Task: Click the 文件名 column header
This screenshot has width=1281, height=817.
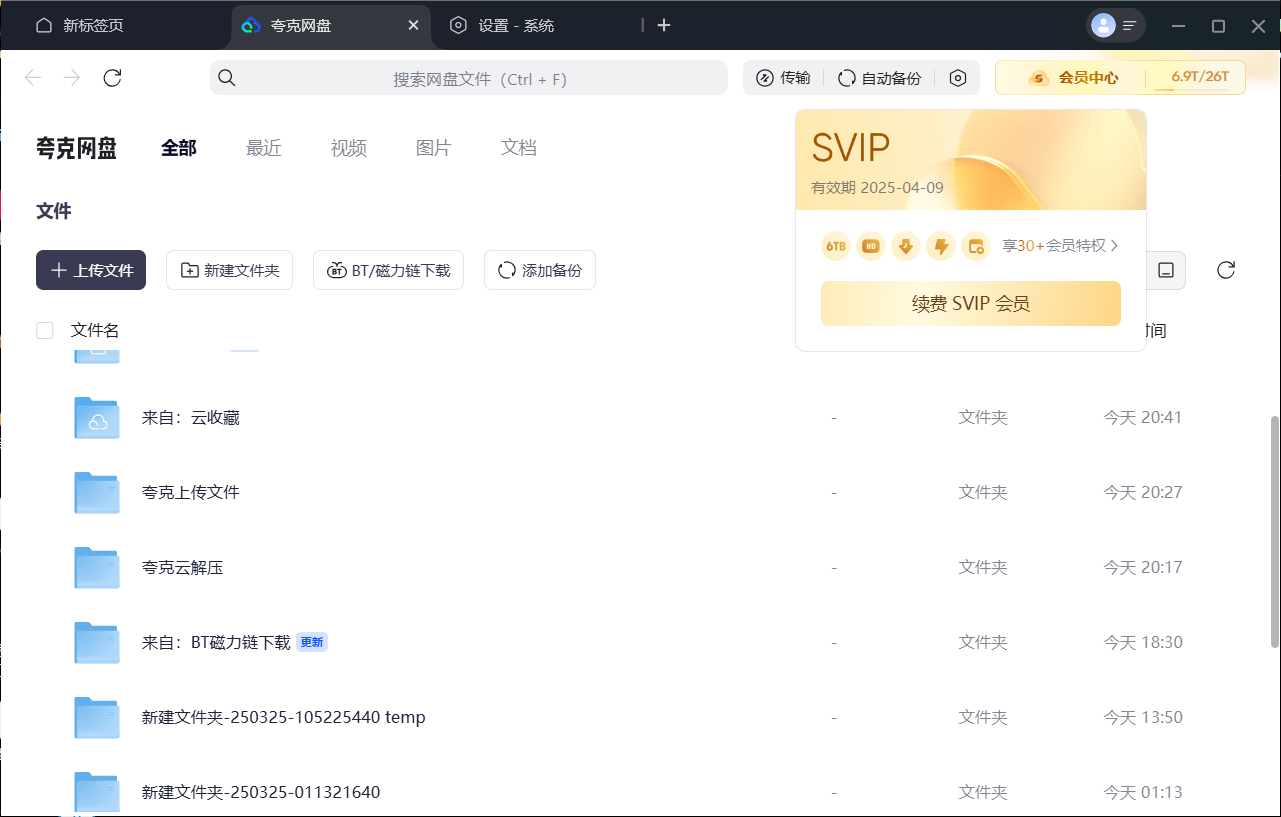Action: click(x=95, y=330)
